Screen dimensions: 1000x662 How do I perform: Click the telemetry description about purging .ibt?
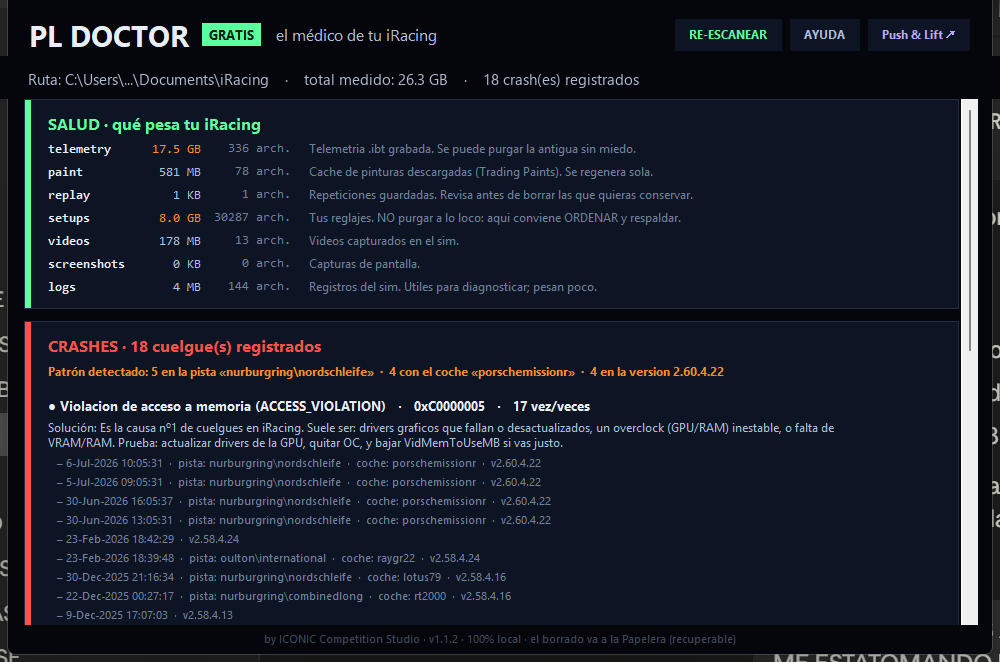click(x=473, y=149)
